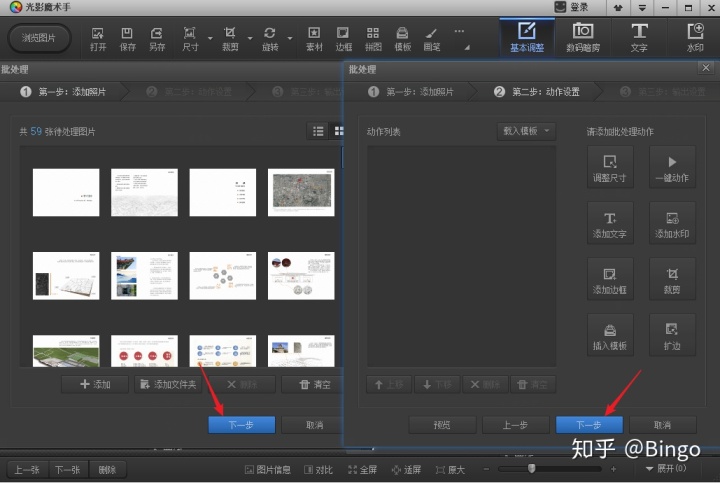Click 取消 in right batch dialog
This screenshot has width=720, height=483.
coord(663,425)
